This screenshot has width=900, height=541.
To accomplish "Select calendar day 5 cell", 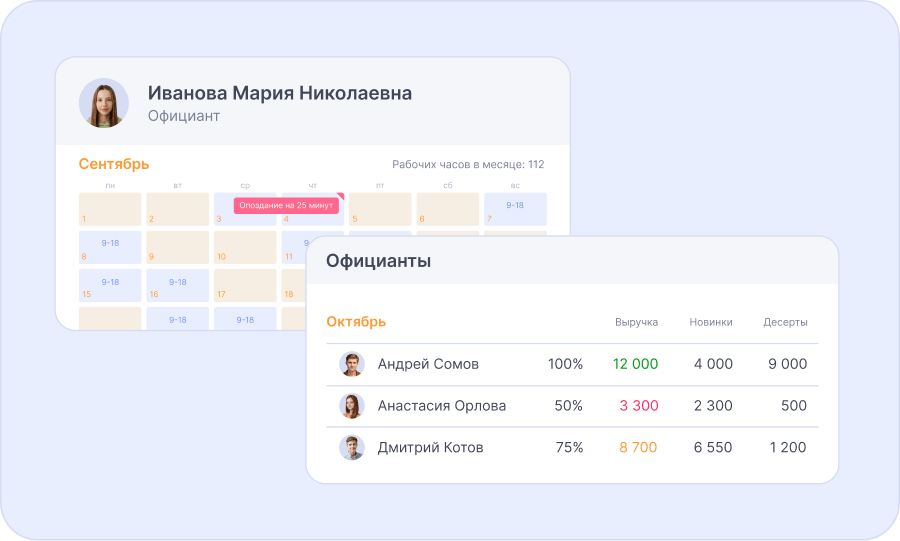I will [380, 209].
